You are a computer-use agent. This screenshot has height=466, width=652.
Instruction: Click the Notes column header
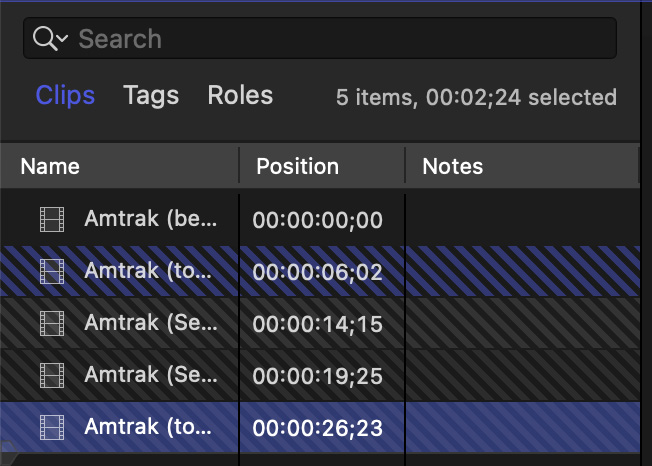coord(452,166)
